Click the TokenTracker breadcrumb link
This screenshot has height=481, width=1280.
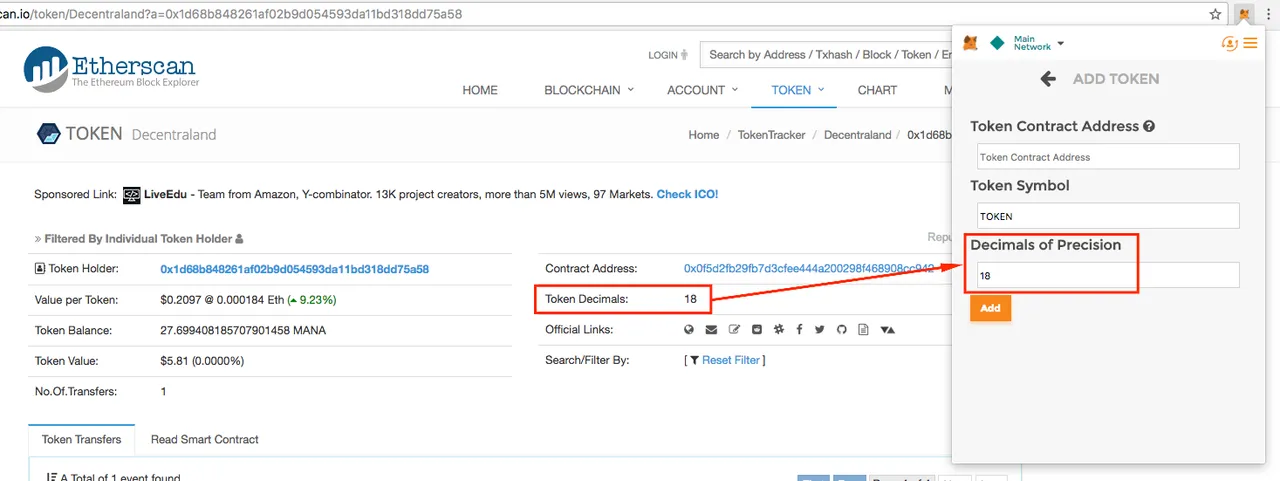click(771, 135)
